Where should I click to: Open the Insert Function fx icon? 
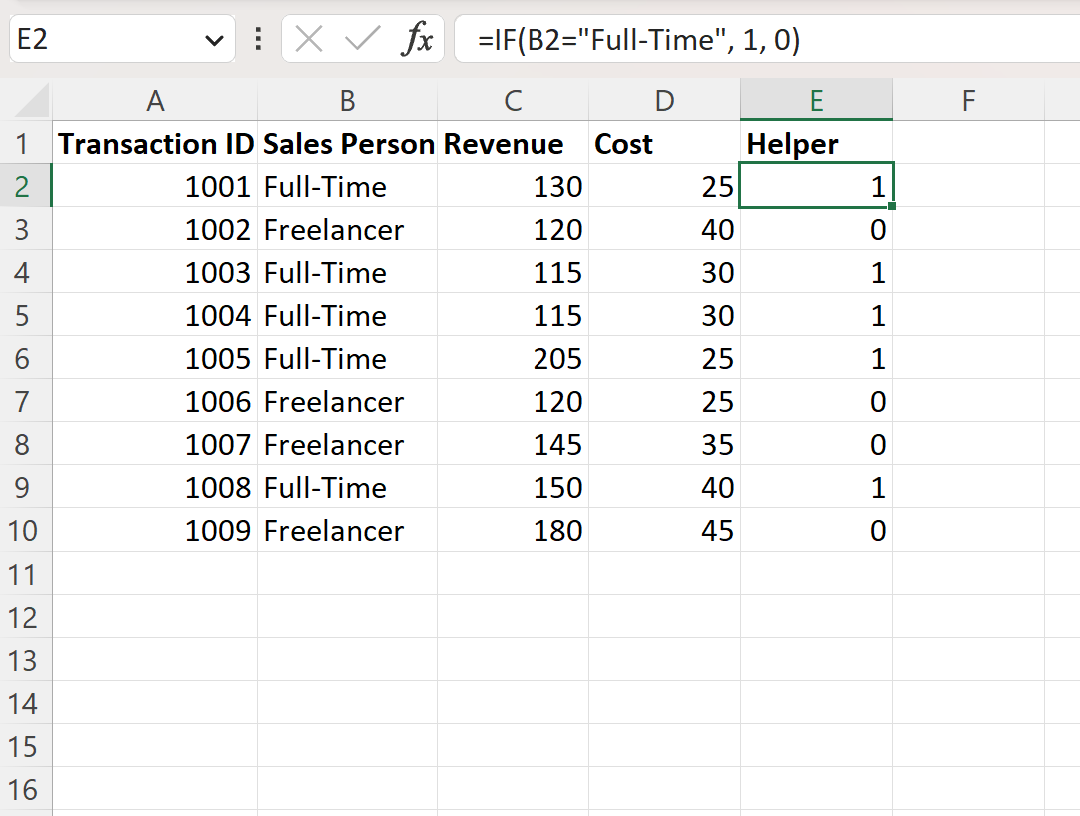pyautogui.click(x=417, y=39)
